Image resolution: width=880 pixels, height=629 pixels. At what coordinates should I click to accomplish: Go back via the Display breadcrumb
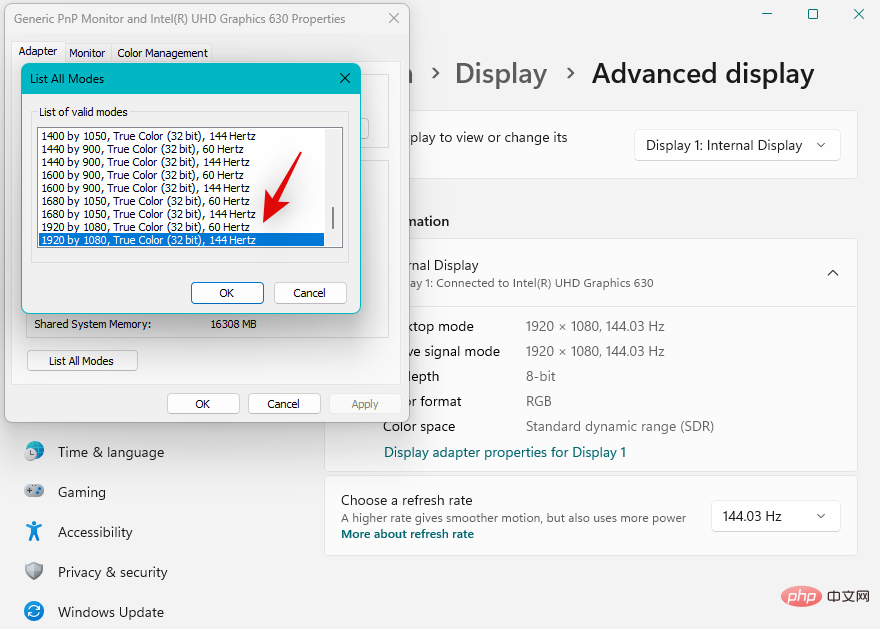501,73
